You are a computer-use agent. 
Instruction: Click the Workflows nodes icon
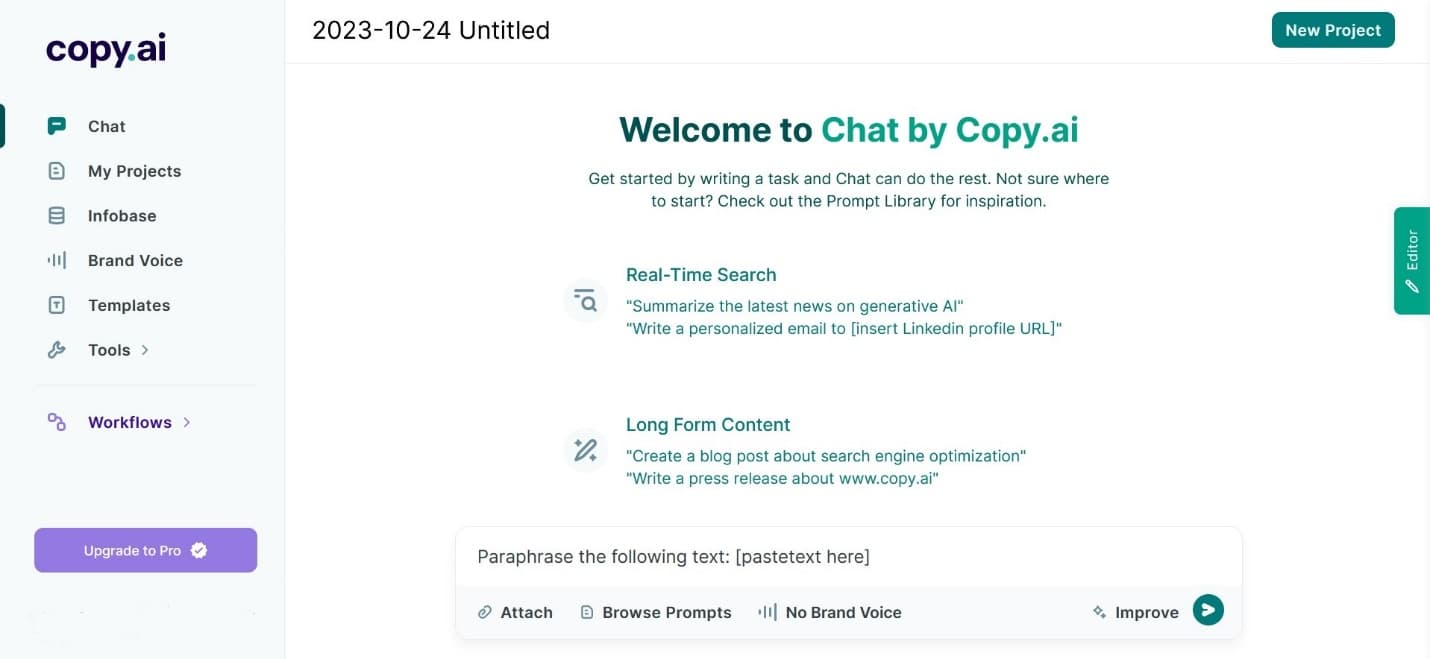pyautogui.click(x=57, y=422)
